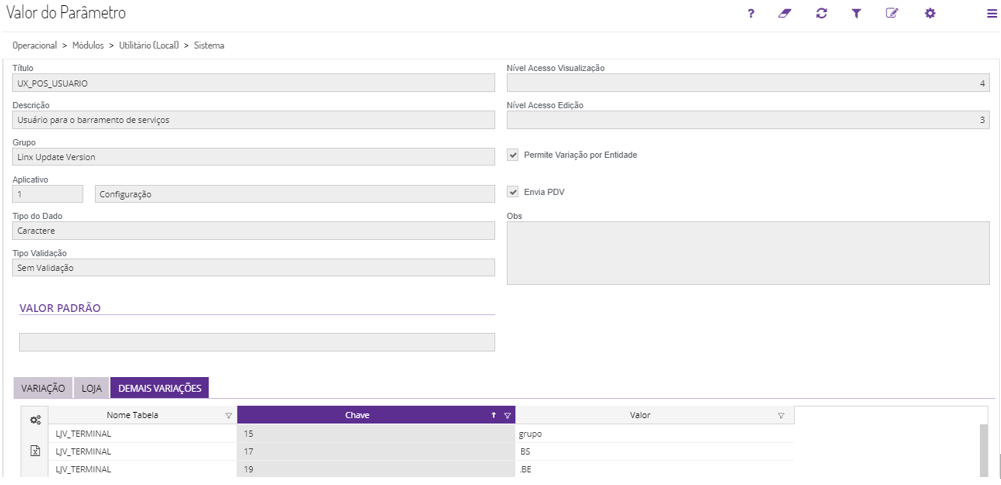This screenshot has height=485, width=1001.
Task: Refresh using the circular arrows icon
Action: (822, 13)
